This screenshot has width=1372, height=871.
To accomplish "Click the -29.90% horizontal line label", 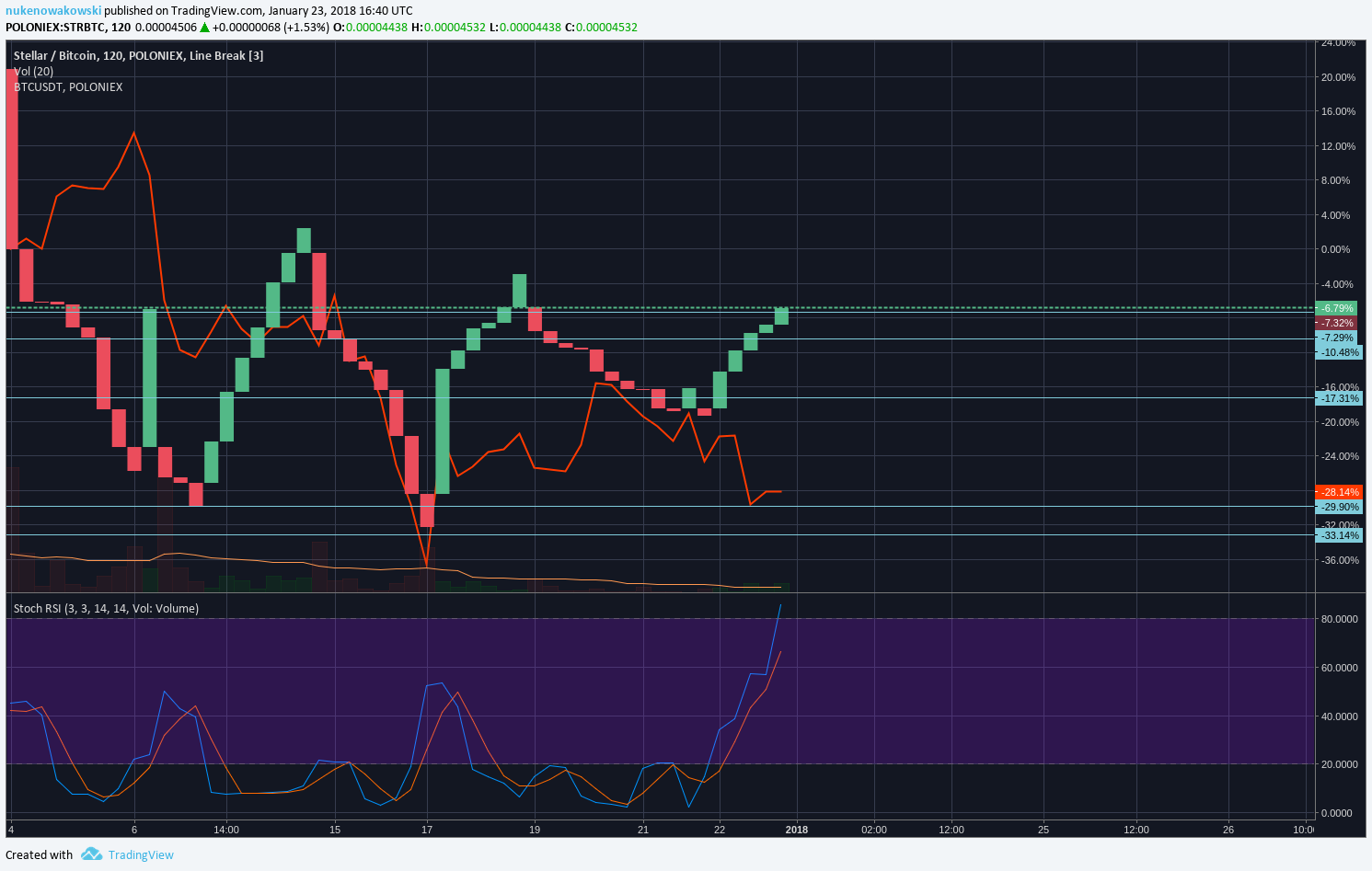I will click(x=1339, y=507).
